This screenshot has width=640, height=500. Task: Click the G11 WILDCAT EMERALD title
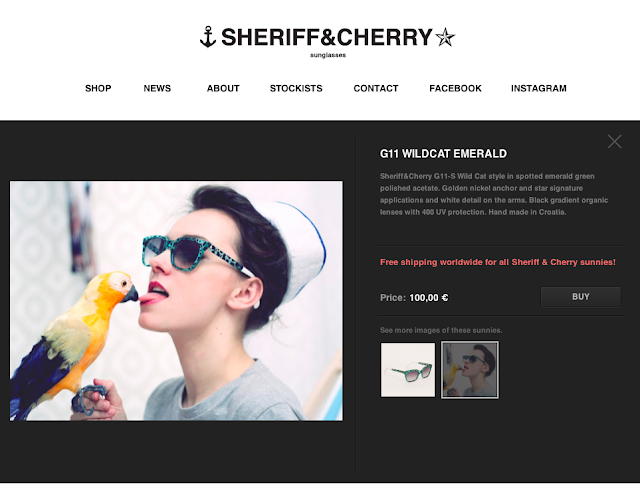click(443, 154)
